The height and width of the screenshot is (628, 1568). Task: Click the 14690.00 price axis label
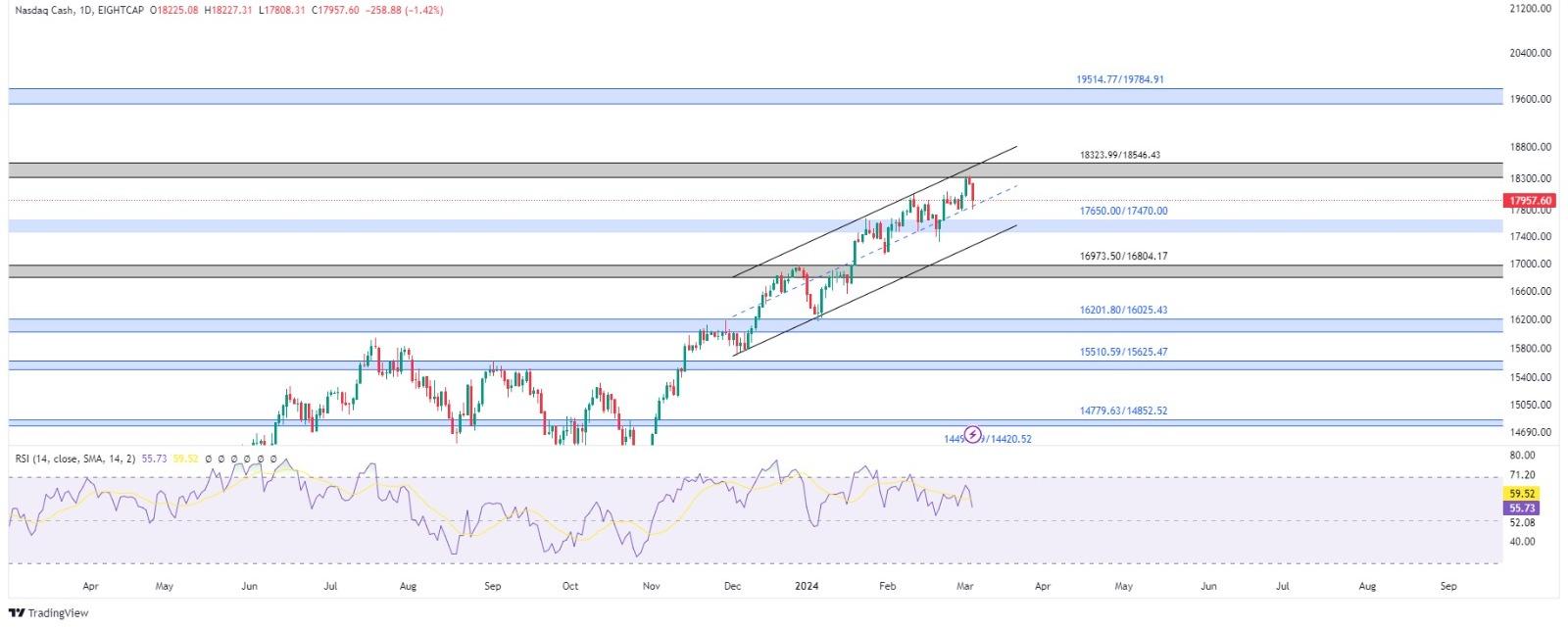(1531, 432)
